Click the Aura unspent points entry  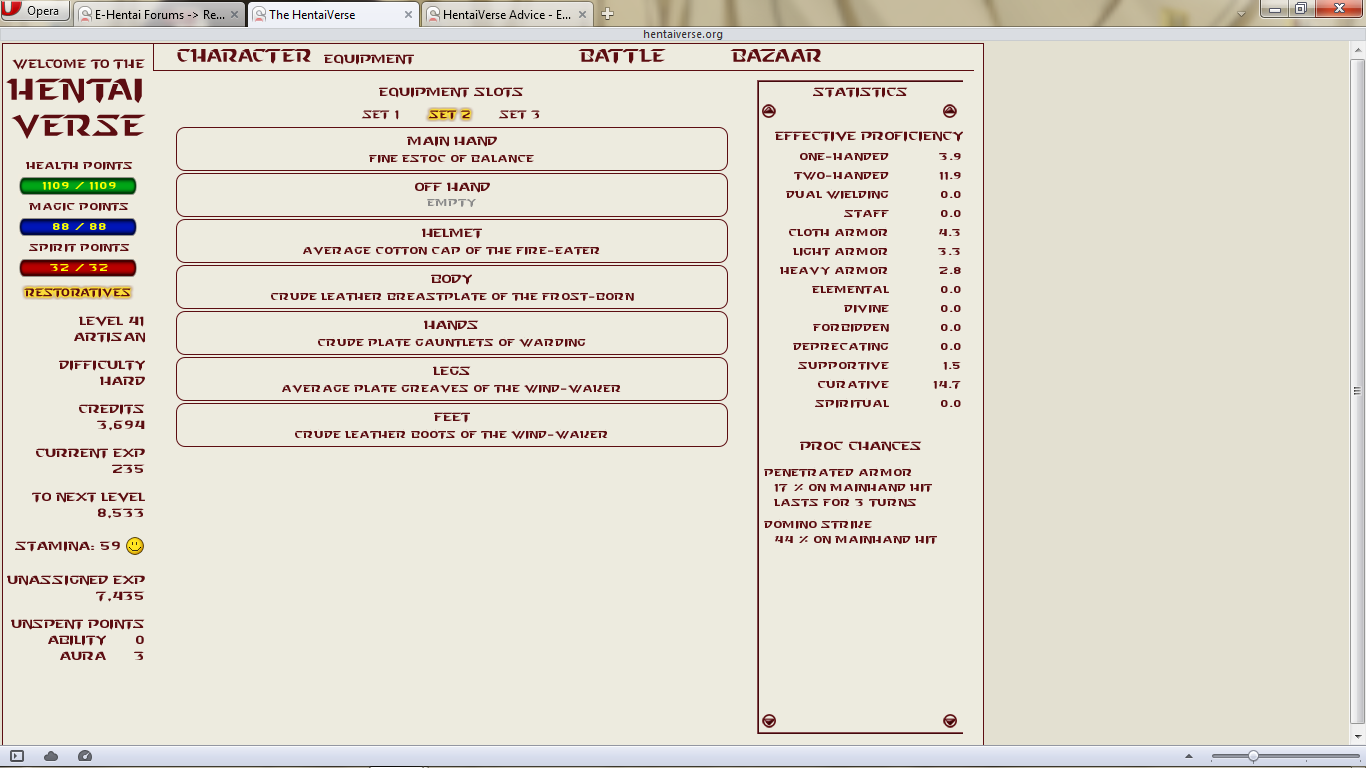point(102,656)
